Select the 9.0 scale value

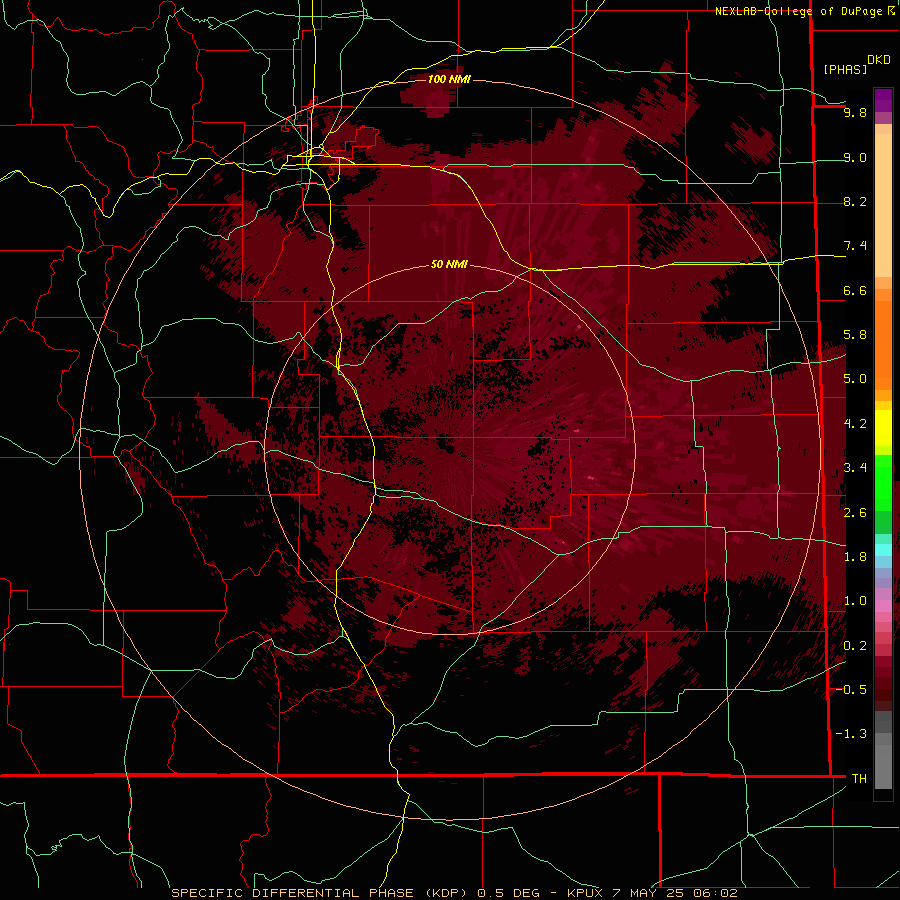pyautogui.click(x=855, y=157)
